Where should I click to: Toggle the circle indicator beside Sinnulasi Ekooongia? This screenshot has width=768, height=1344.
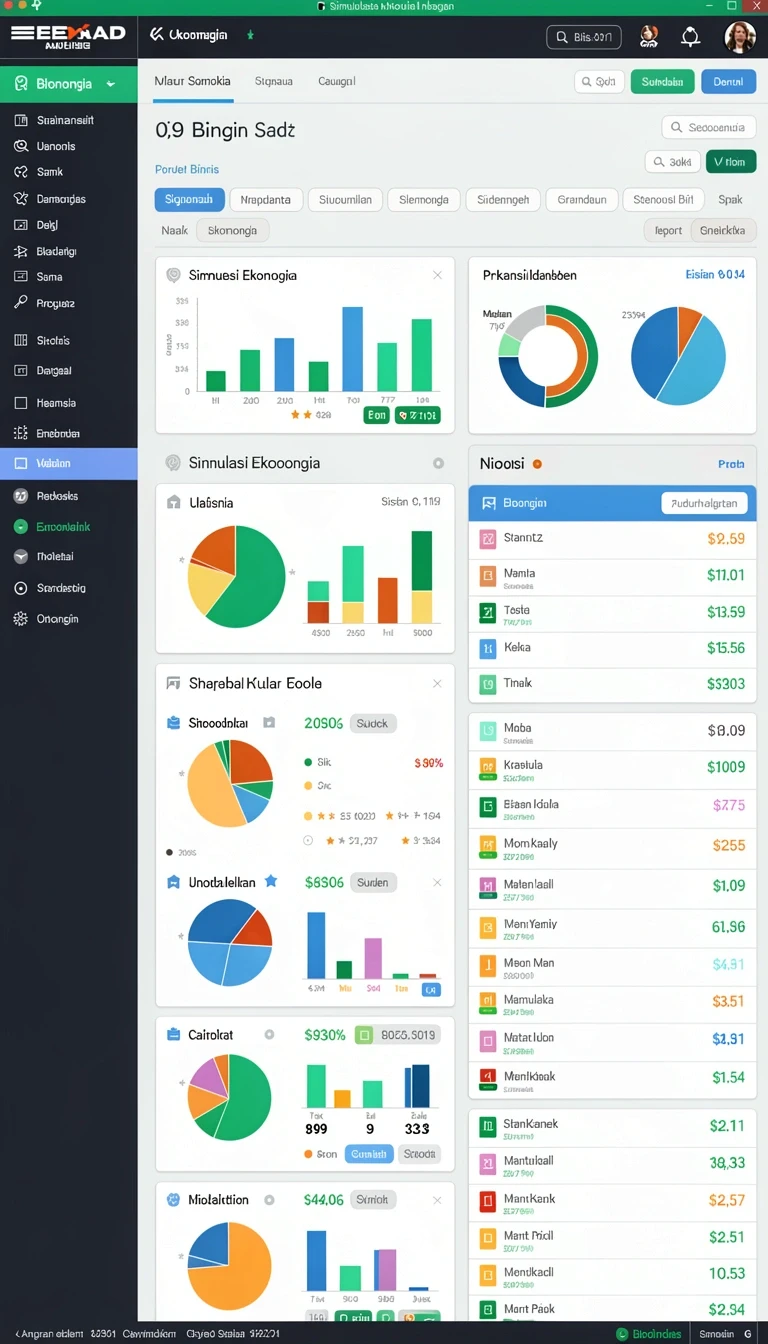point(438,463)
